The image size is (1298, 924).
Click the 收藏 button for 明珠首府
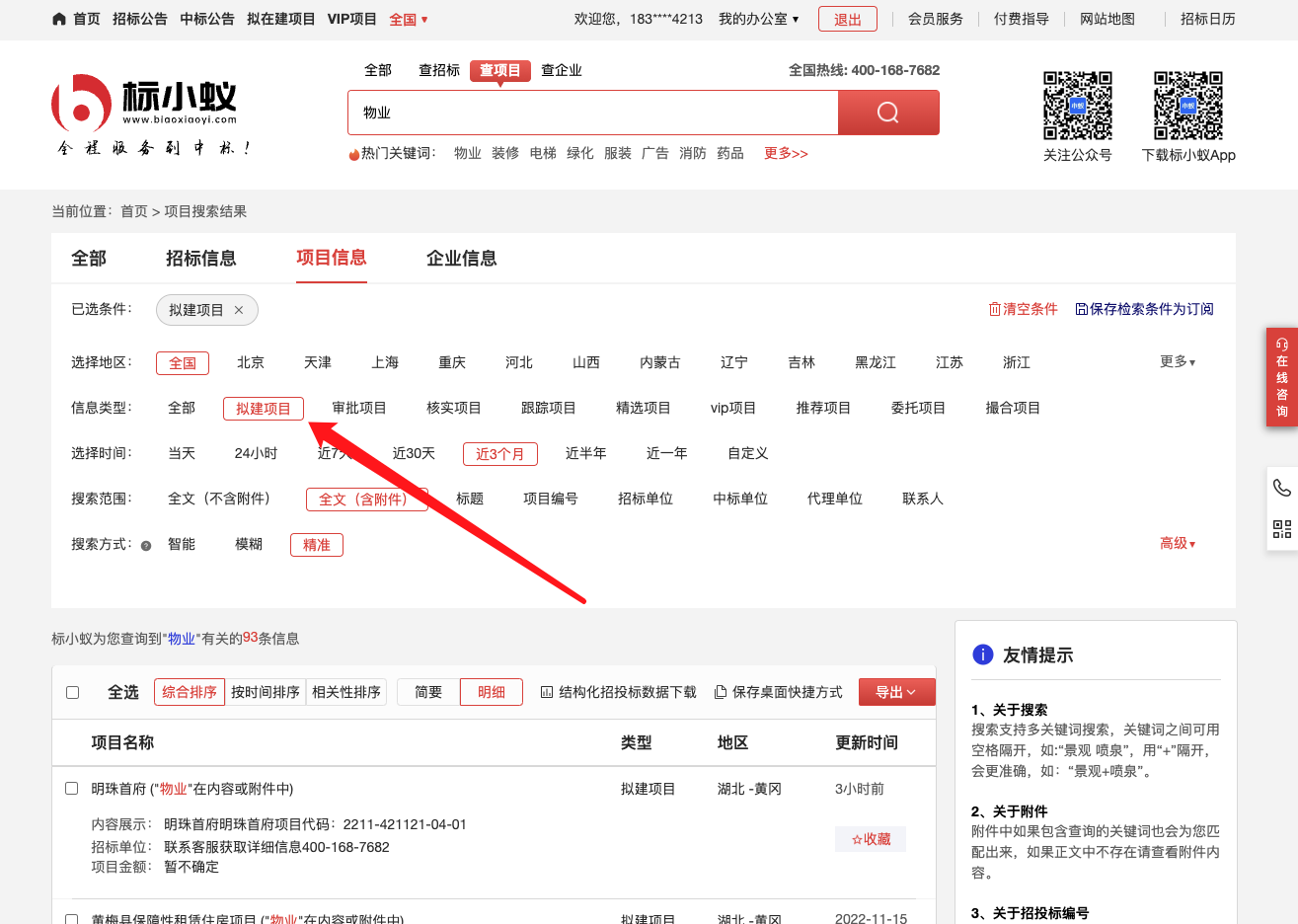(871, 839)
